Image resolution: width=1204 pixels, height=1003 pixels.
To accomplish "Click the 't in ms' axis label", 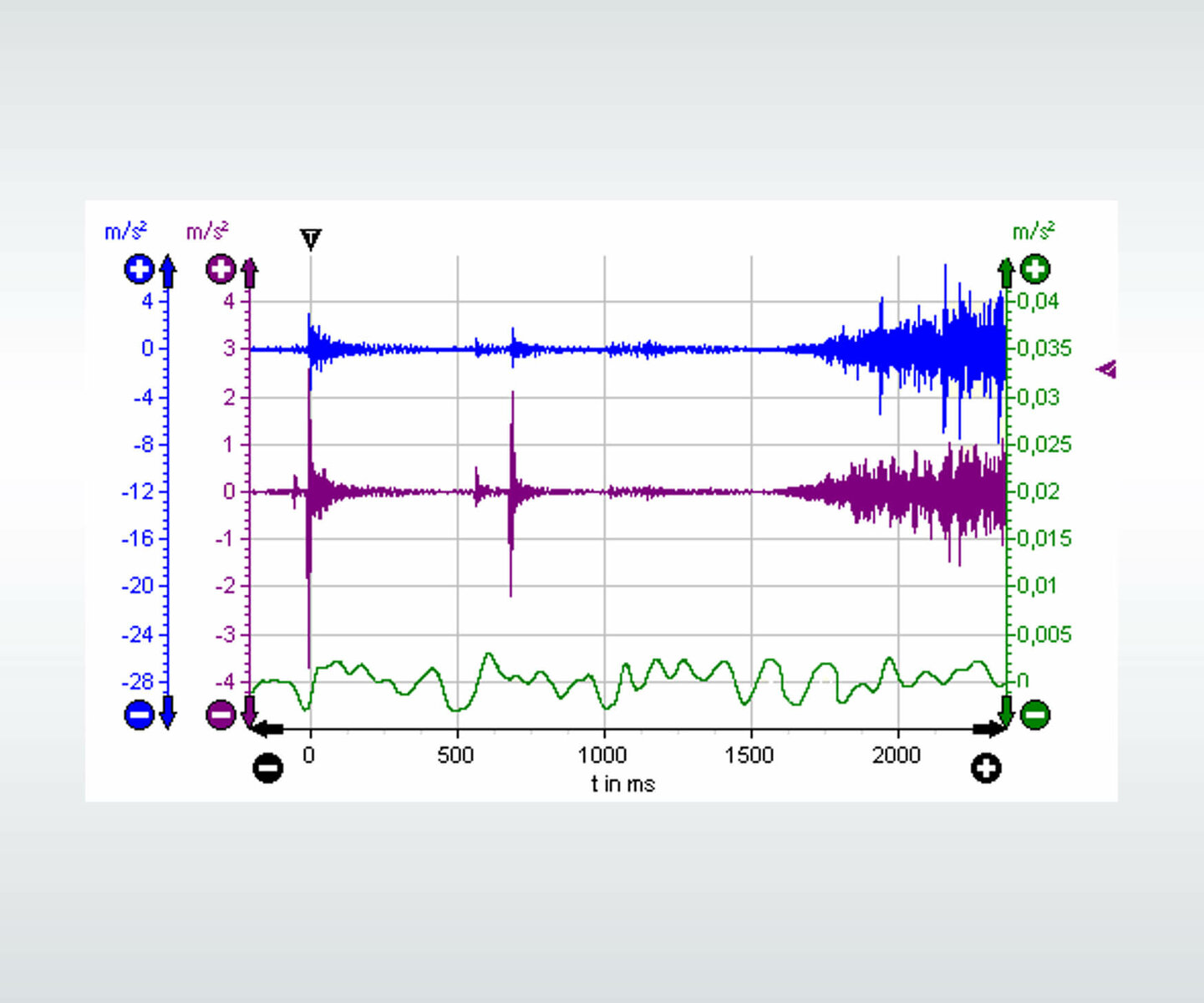I will click(x=623, y=784).
